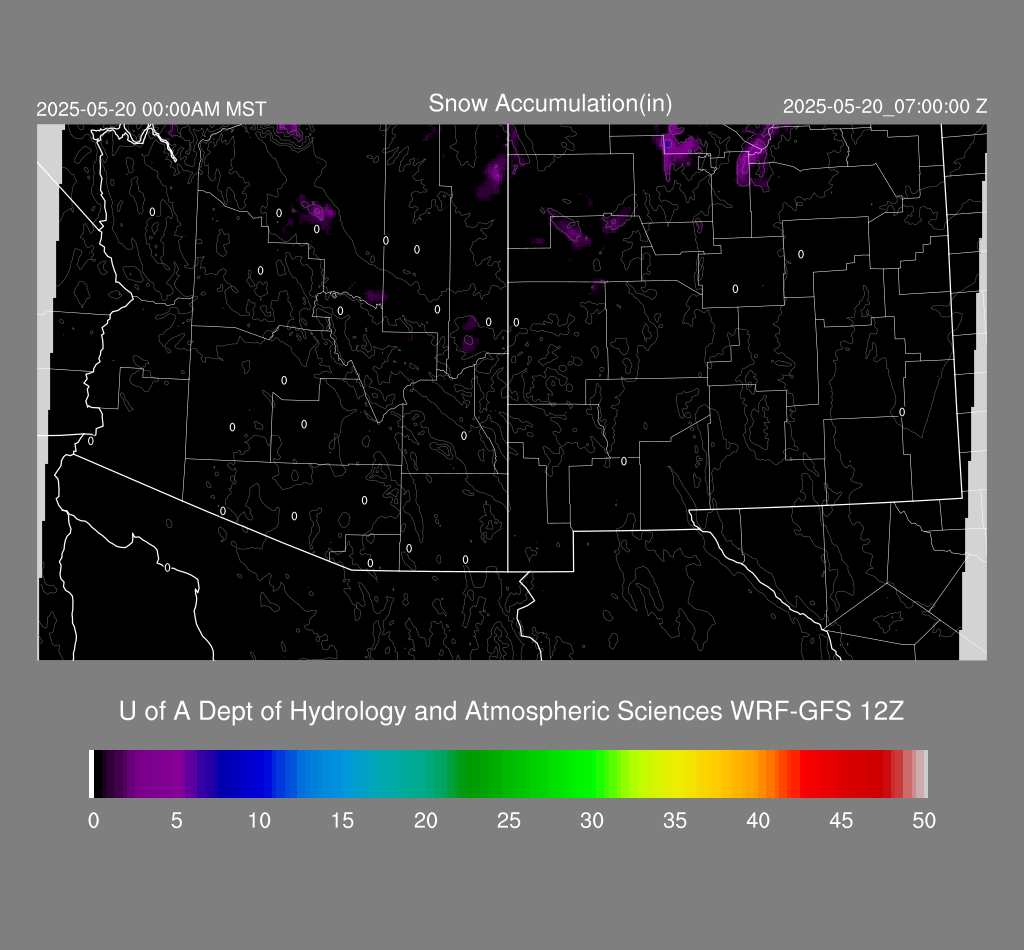Click the 'Snow Accumulation(in)' title text

[550, 104]
